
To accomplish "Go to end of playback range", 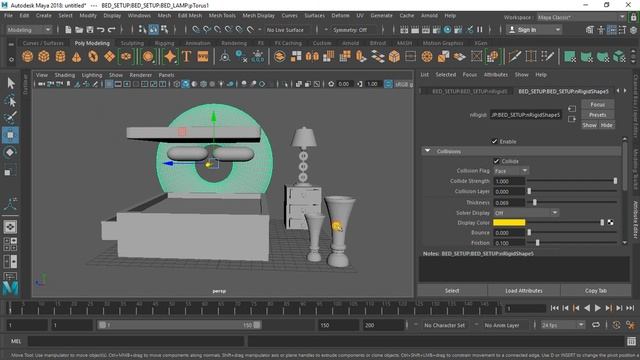I will [630, 308].
